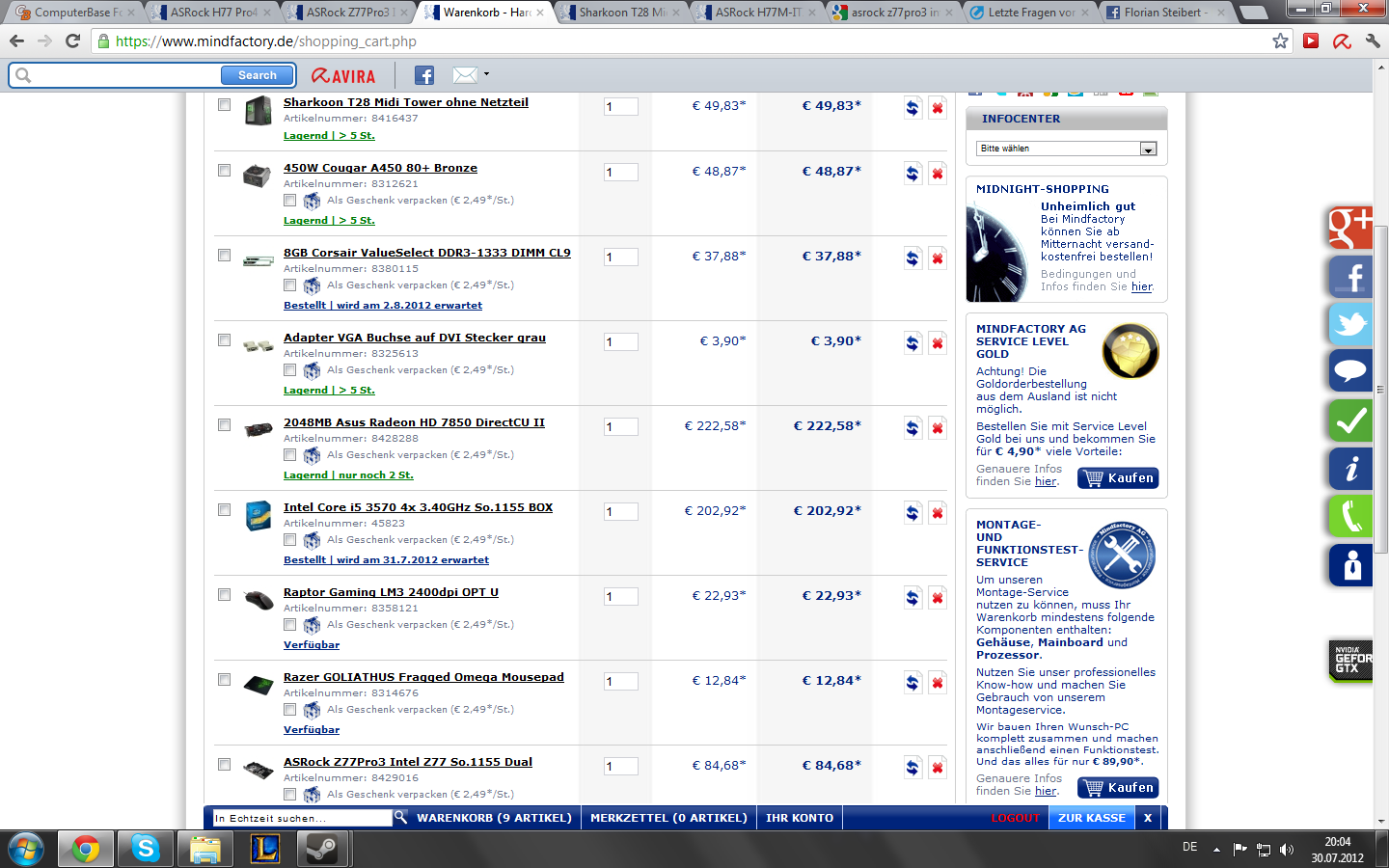1389x868 pixels.
Task: Open the Infocenter 'Bitte wählen' dropdown
Action: coord(1066,149)
